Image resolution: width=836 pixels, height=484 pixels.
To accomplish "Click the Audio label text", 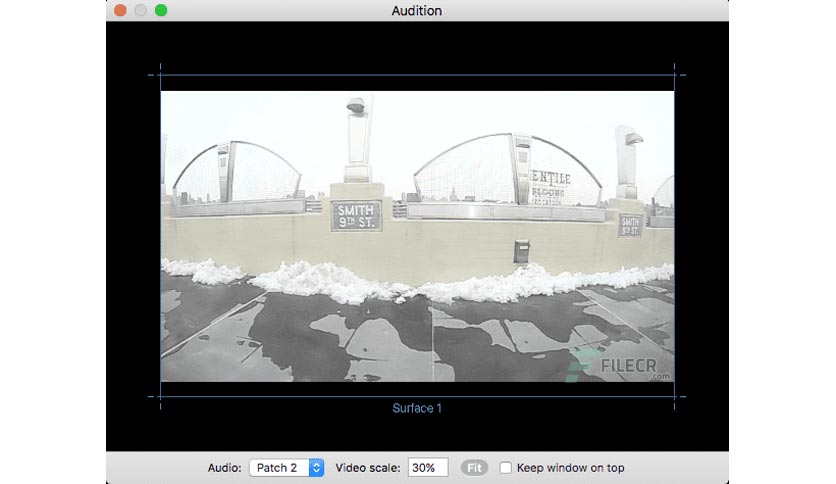I will tap(224, 467).
